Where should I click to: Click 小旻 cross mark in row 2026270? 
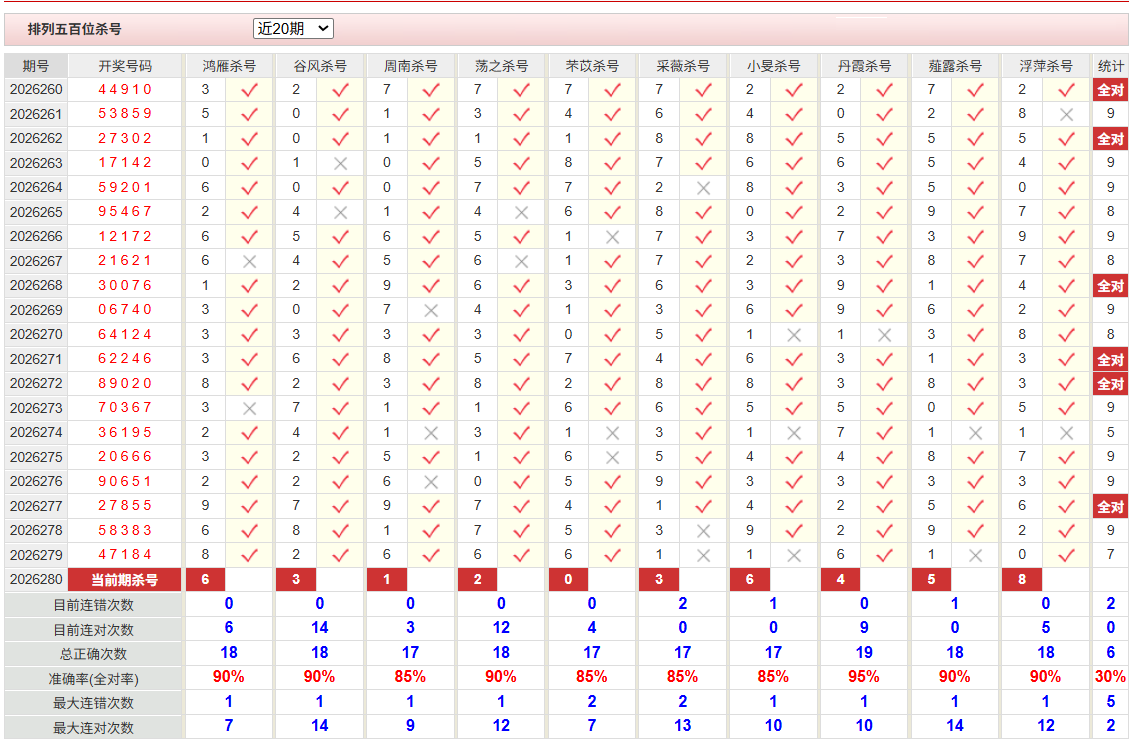click(x=794, y=336)
